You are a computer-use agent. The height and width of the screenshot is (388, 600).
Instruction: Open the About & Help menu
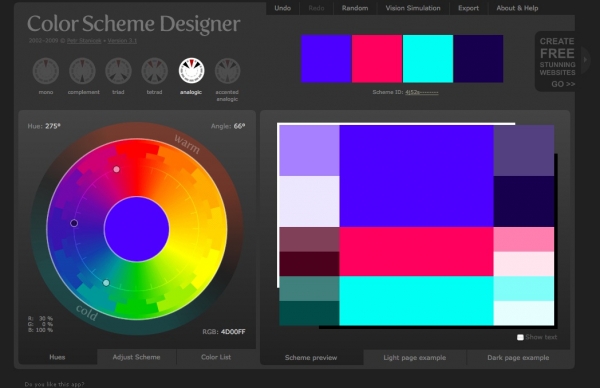pos(517,8)
